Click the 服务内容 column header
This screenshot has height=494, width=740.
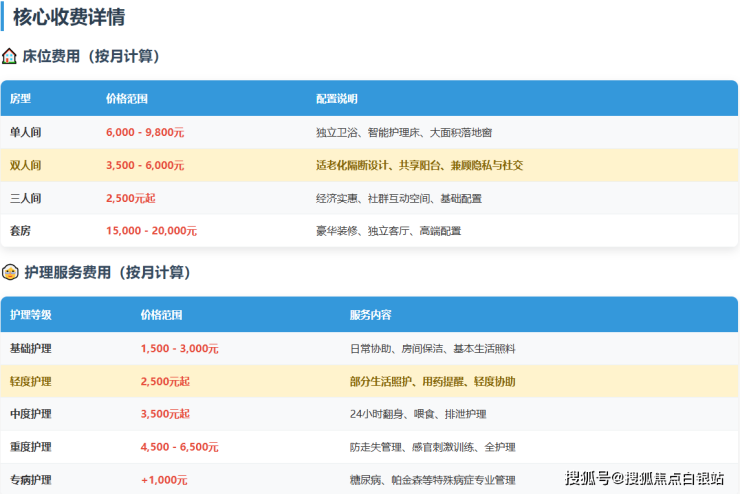tap(371, 315)
